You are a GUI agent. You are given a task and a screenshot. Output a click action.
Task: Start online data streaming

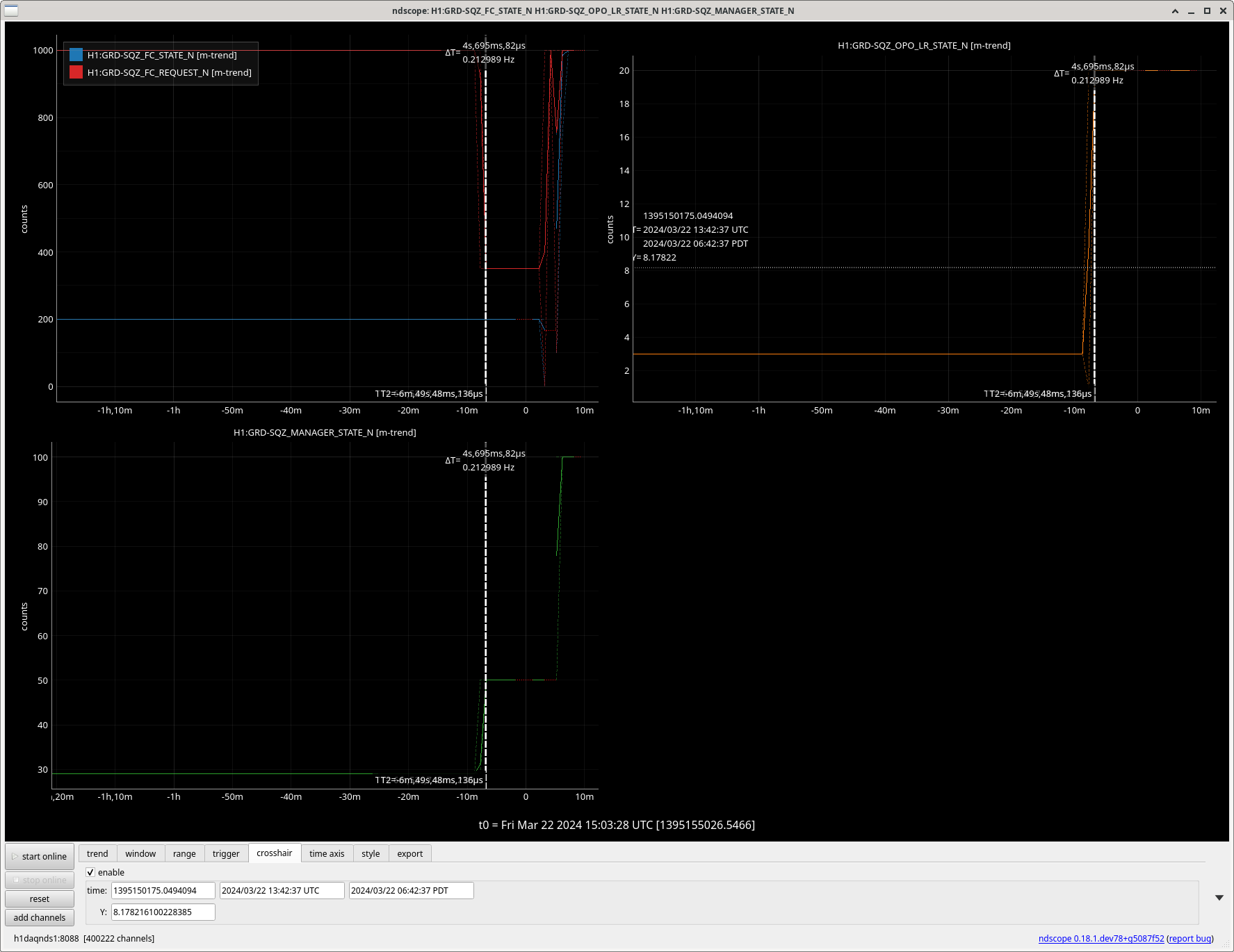pos(40,856)
